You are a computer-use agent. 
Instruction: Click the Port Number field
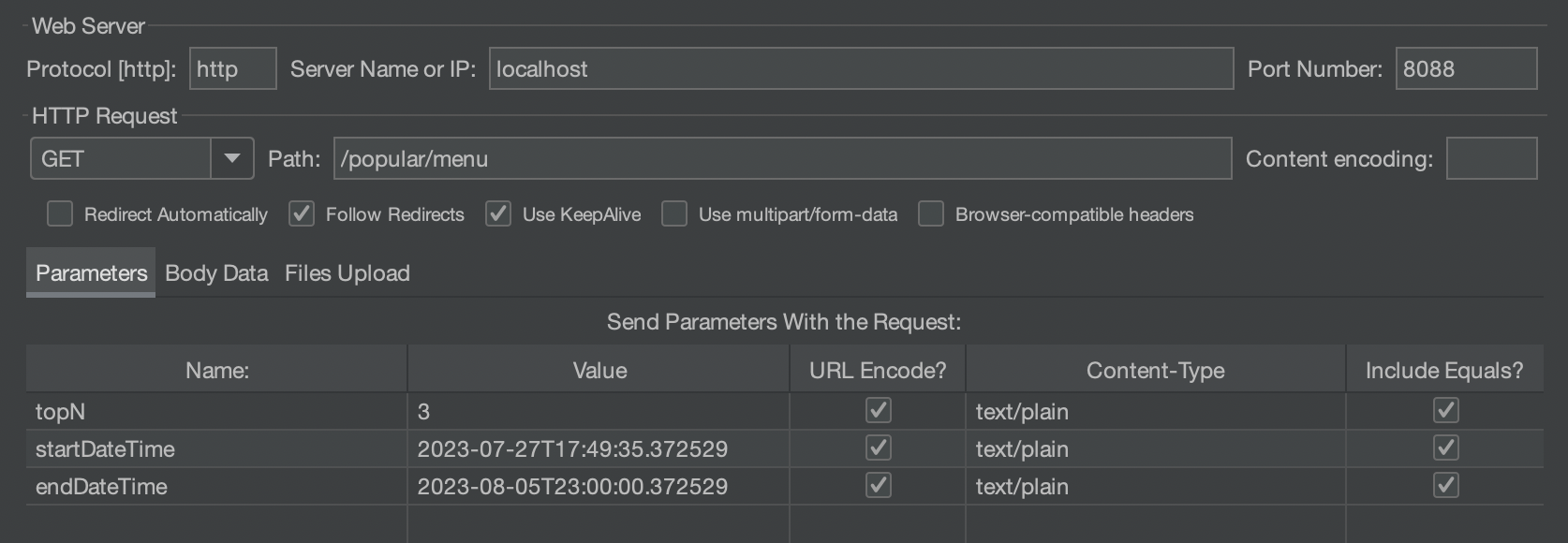(1465, 69)
